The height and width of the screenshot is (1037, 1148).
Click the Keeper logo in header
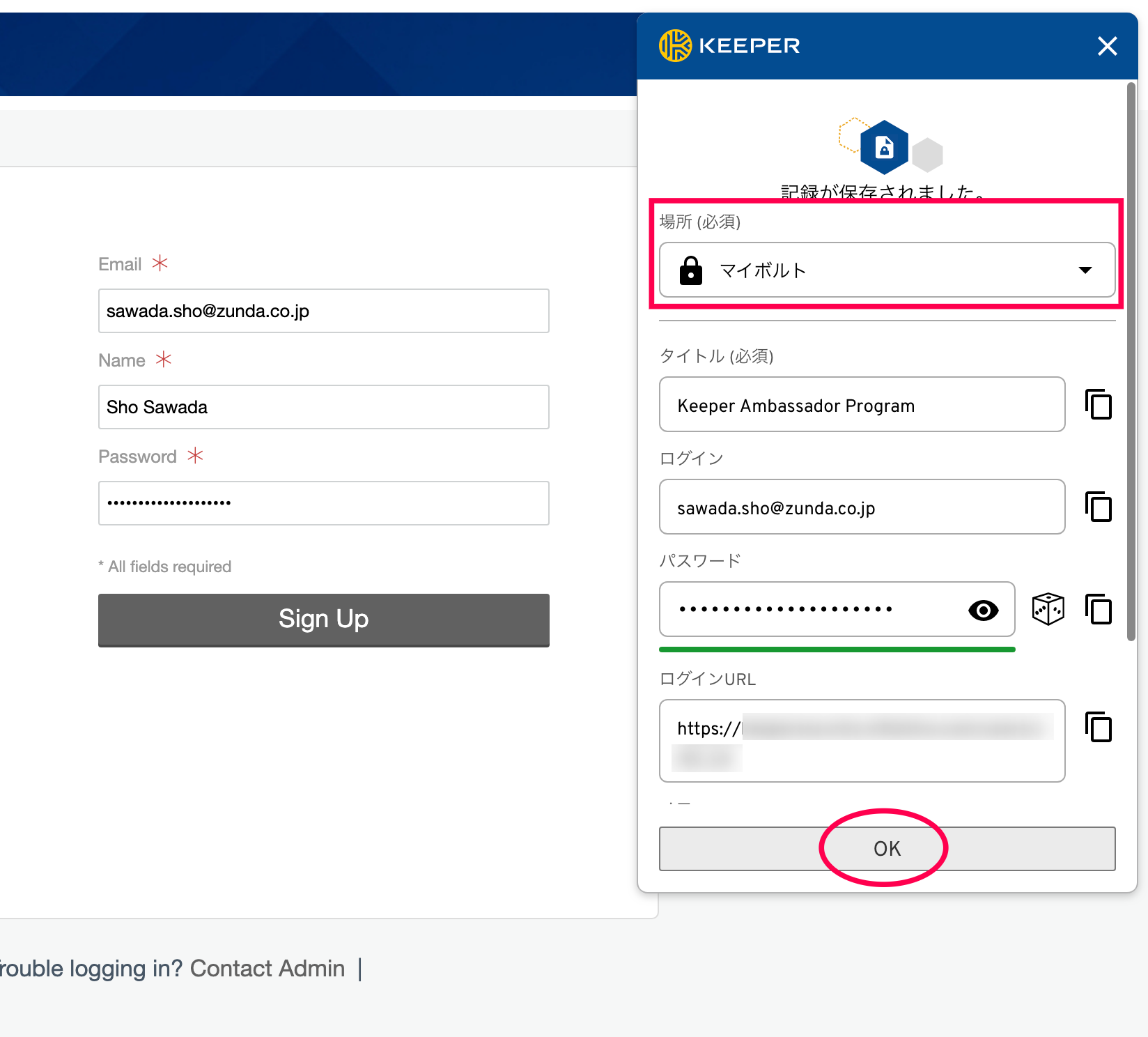click(x=729, y=46)
